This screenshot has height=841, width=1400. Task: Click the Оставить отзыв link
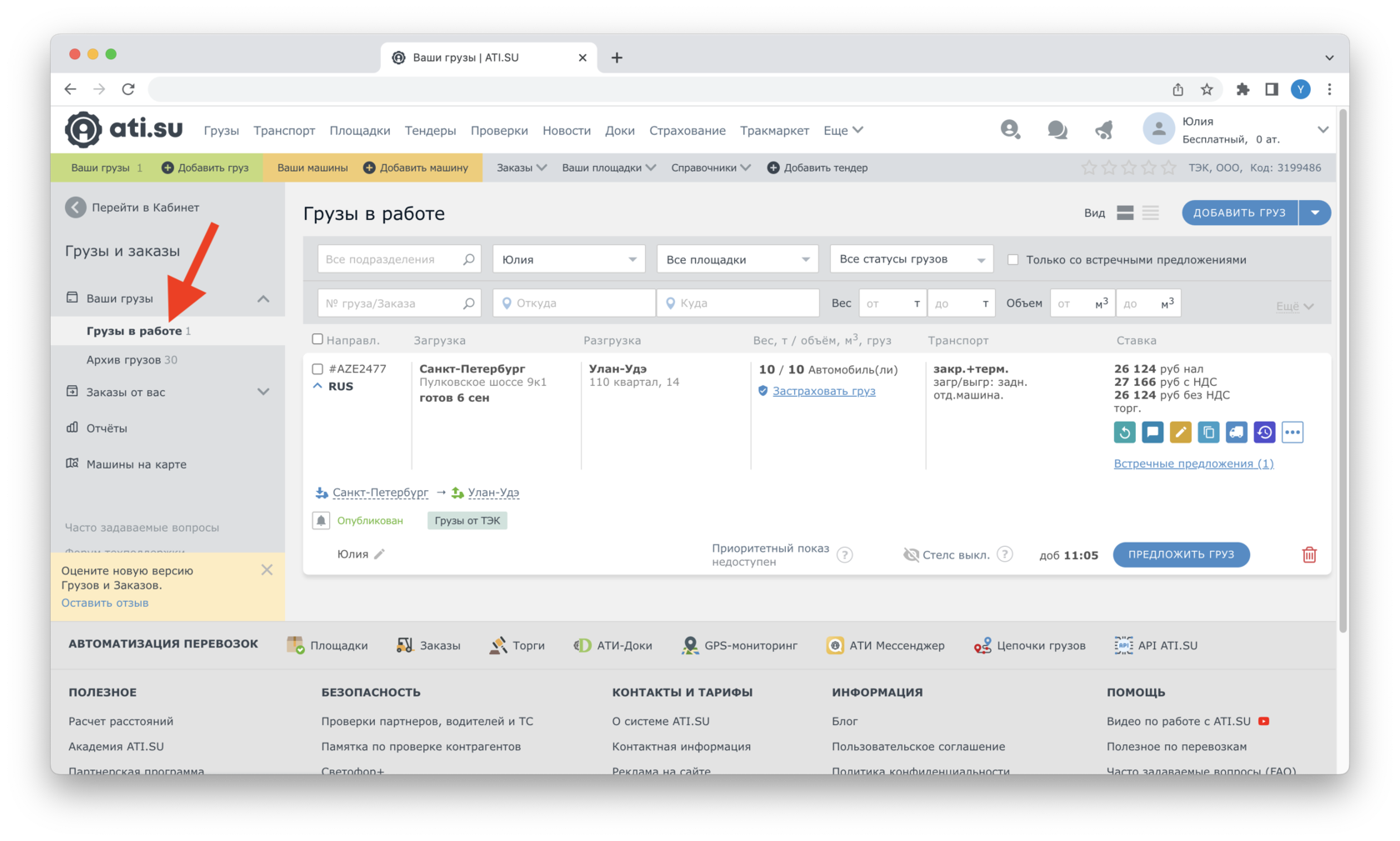pyautogui.click(x=105, y=603)
